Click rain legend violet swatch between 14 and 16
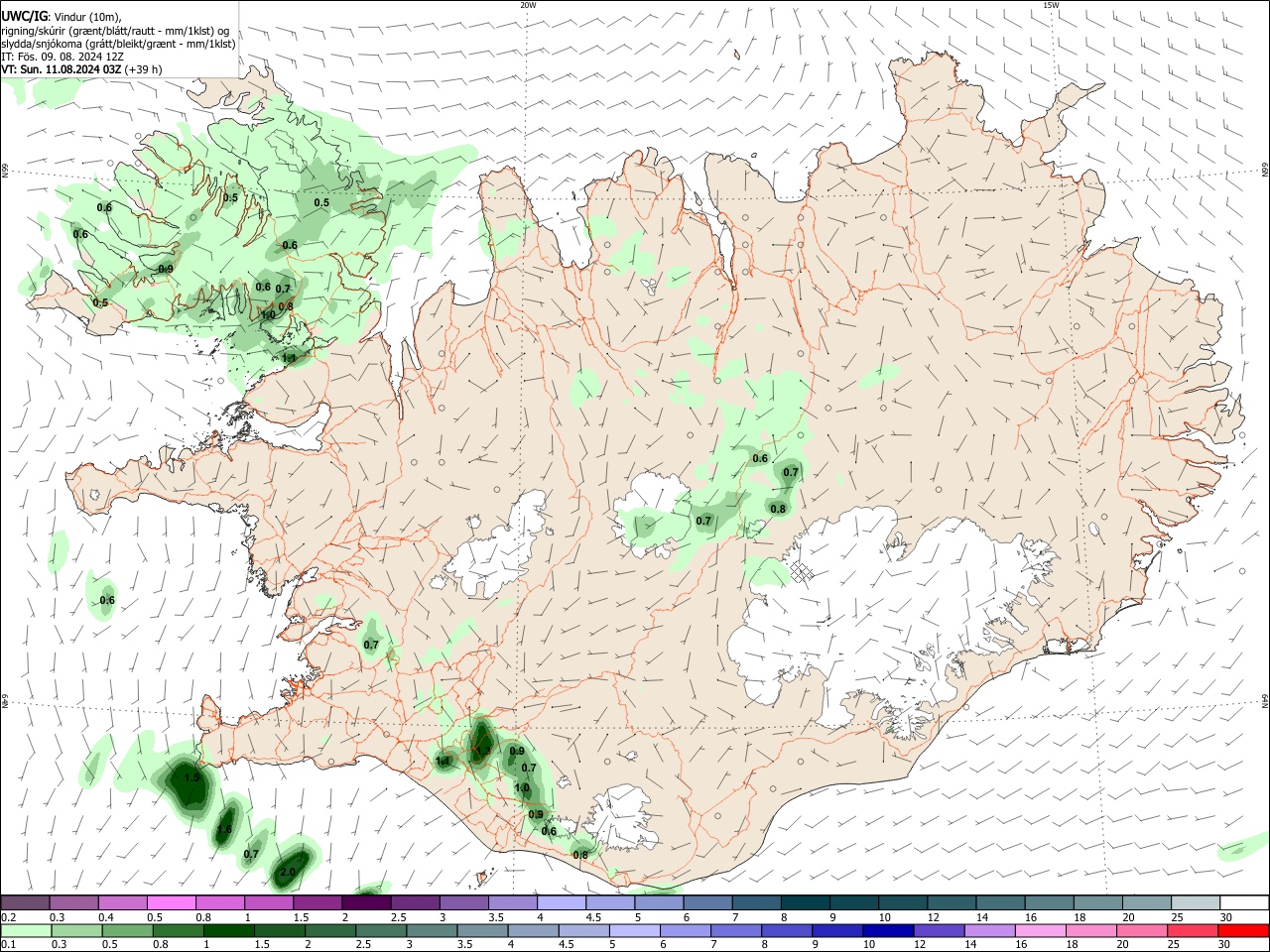The width and height of the screenshot is (1270, 952). pyautogui.click(x=990, y=931)
